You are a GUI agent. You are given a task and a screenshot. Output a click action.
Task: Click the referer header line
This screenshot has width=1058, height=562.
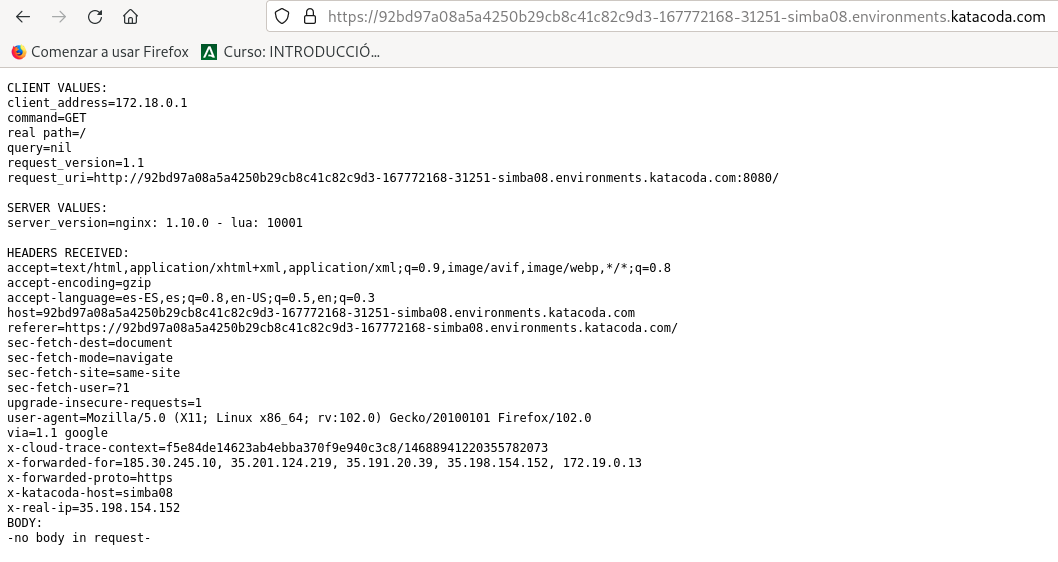[342, 328]
